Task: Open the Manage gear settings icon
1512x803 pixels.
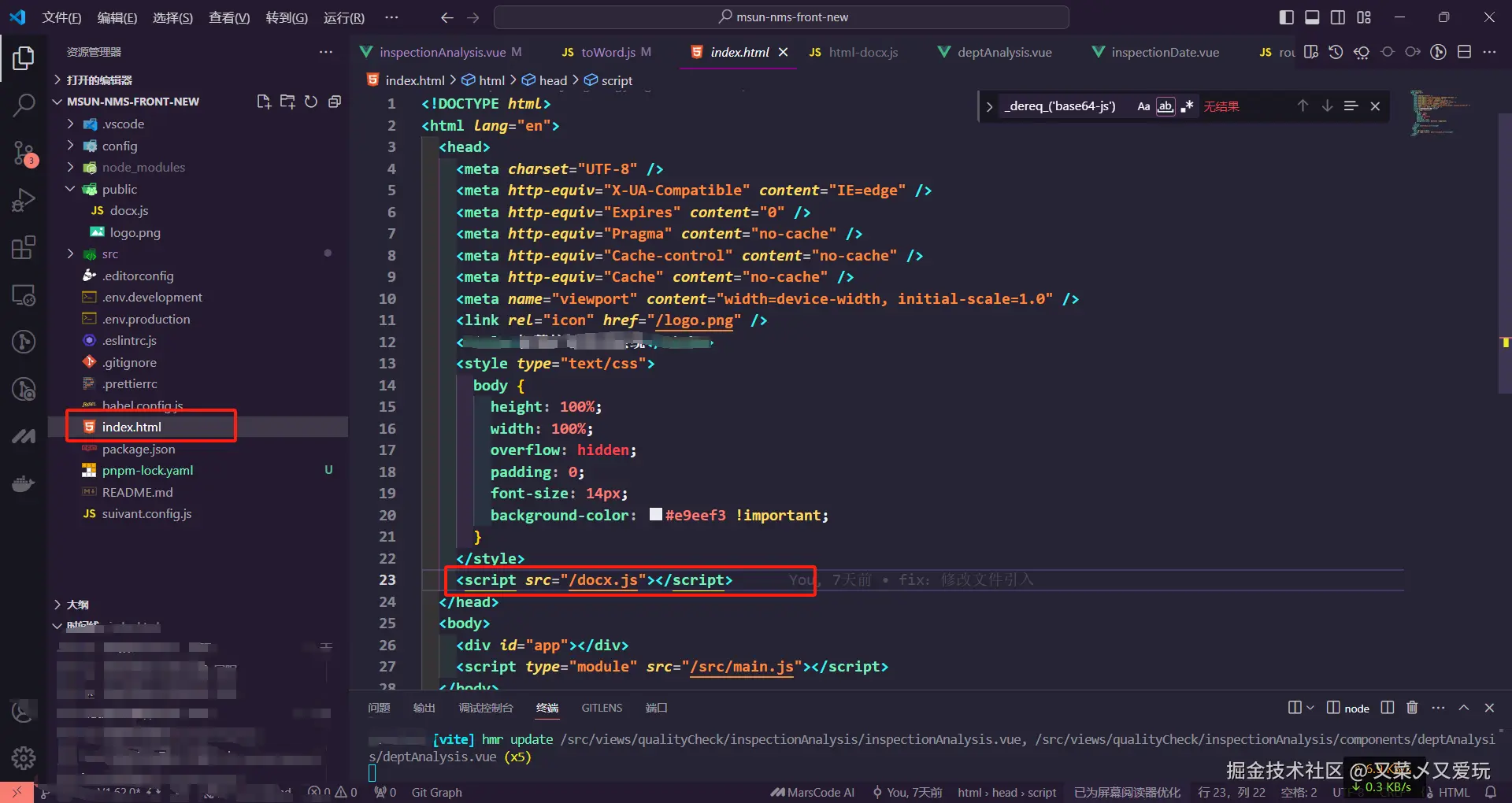Action: 24,757
